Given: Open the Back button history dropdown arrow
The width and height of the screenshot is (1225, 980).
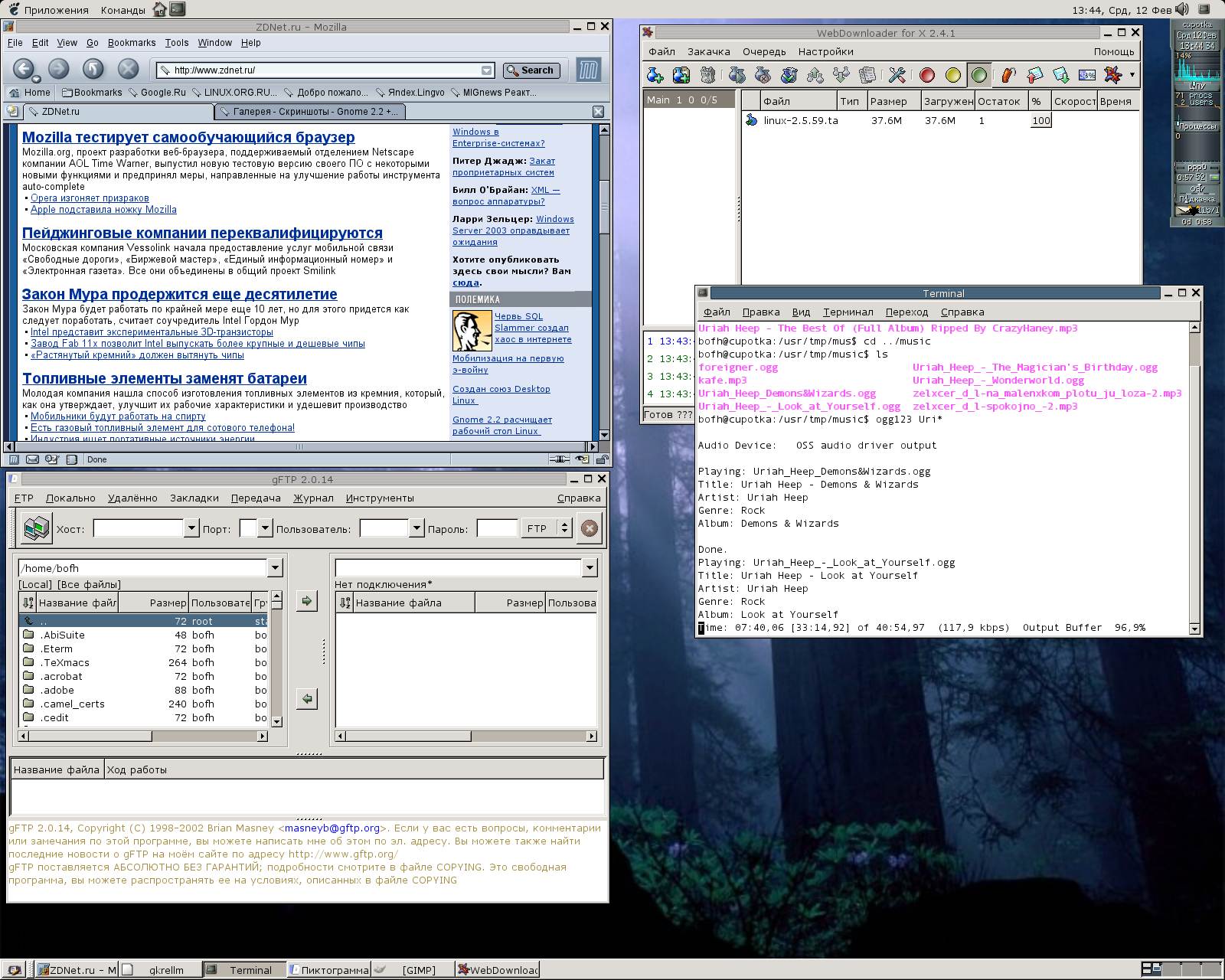Looking at the screenshot, I should tap(36, 79).
